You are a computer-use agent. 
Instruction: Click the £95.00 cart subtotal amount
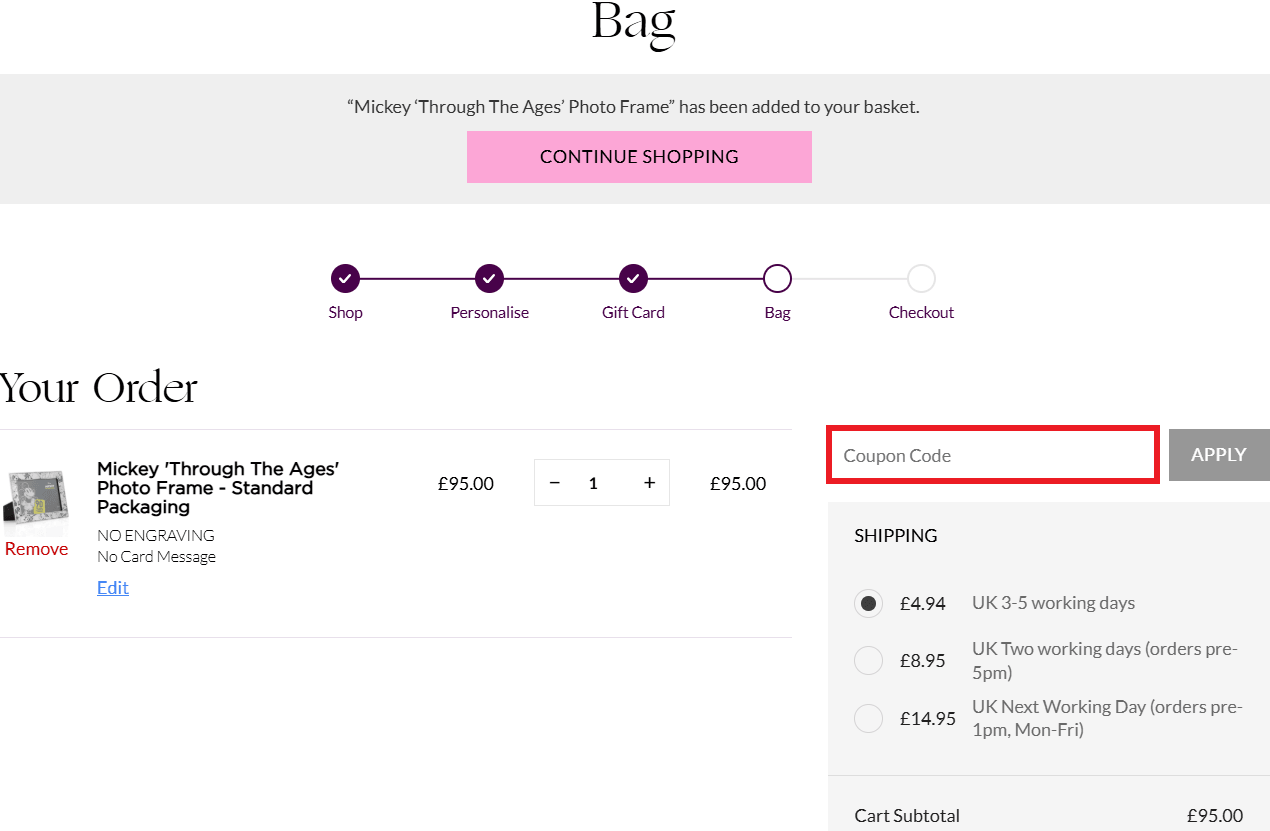tap(1215, 815)
